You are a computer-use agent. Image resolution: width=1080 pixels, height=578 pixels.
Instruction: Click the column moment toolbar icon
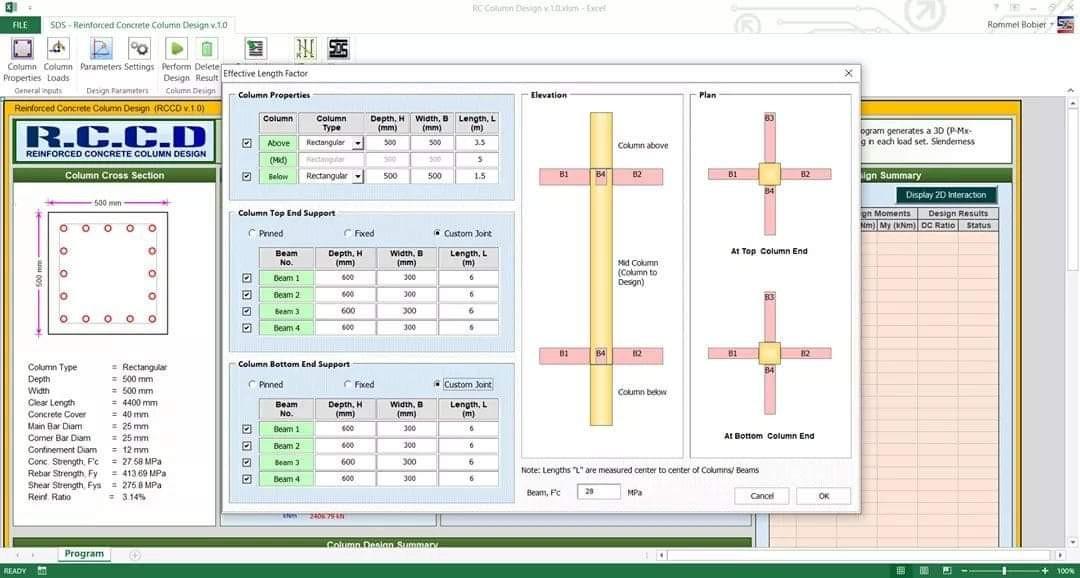point(304,47)
